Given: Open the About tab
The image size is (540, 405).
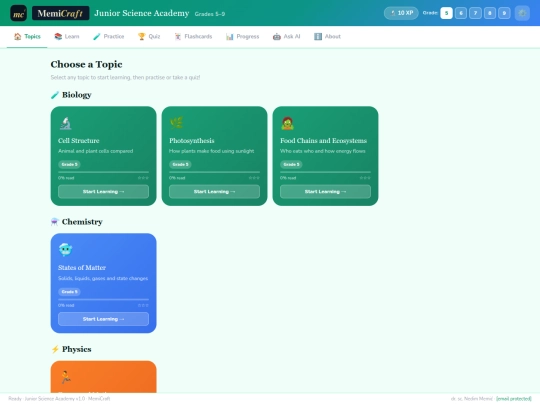Looking at the screenshot, I should coord(327,37).
